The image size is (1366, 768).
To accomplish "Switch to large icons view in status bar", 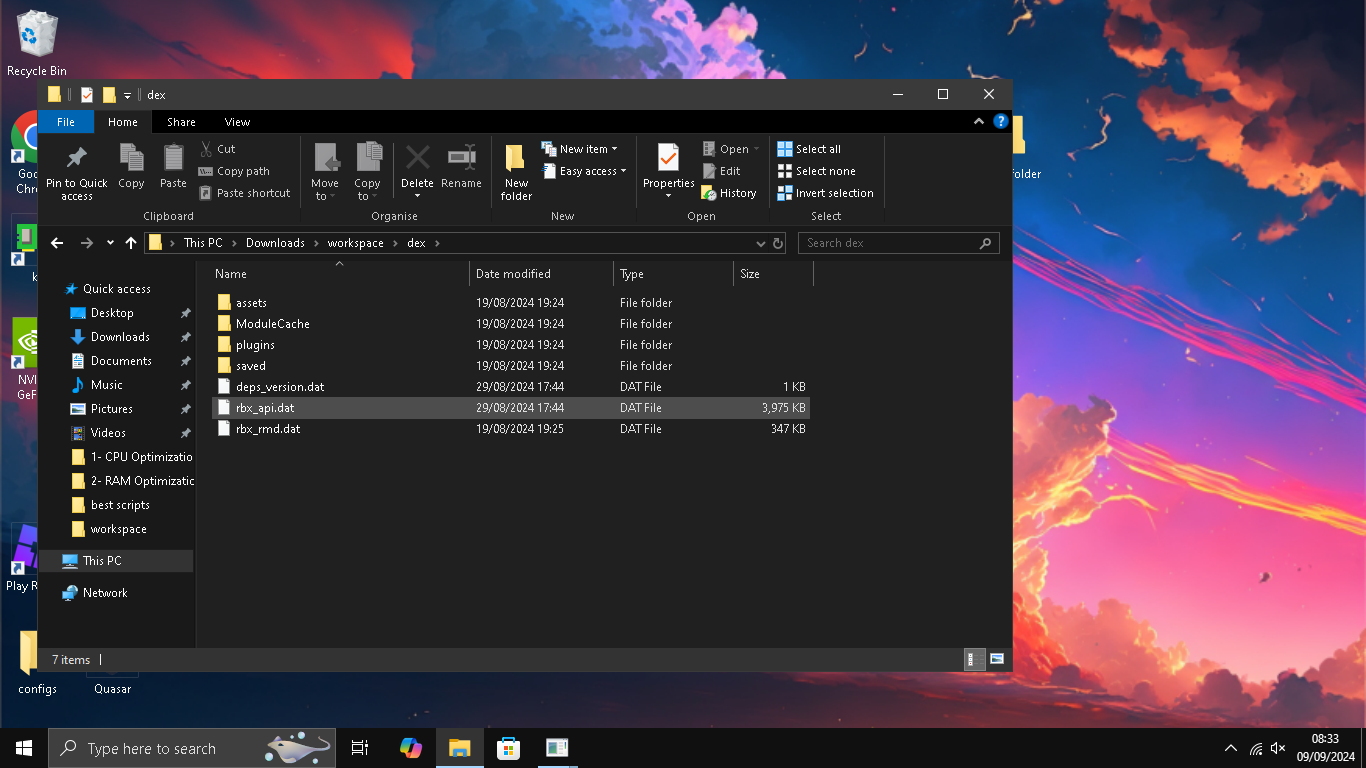I will point(996,659).
